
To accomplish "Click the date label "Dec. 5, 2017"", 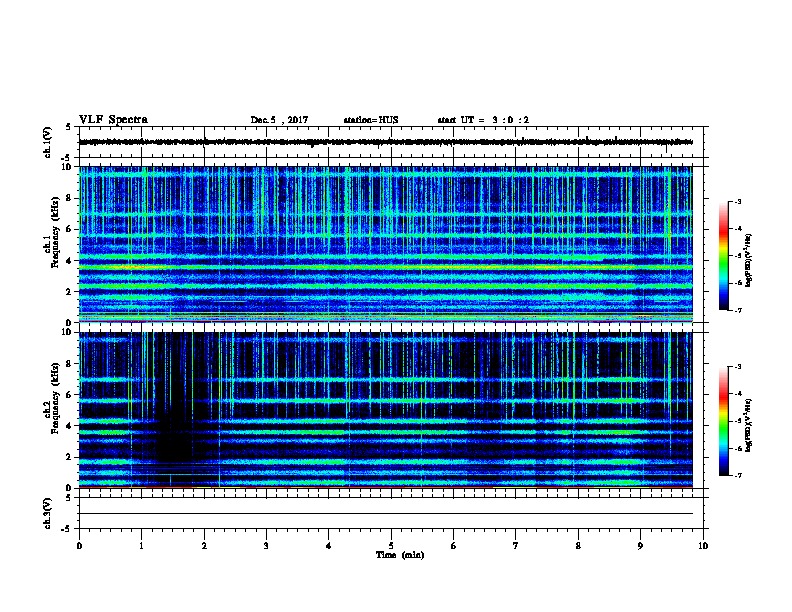I will click(x=279, y=120).
